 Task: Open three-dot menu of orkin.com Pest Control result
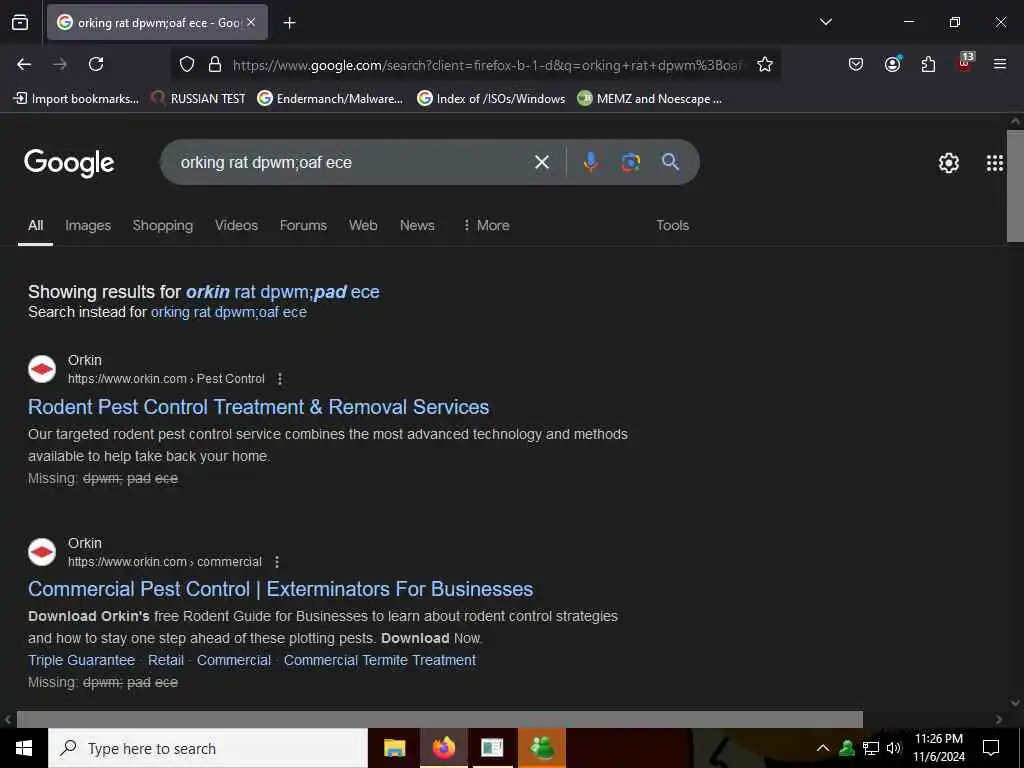(x=280, y=379)
